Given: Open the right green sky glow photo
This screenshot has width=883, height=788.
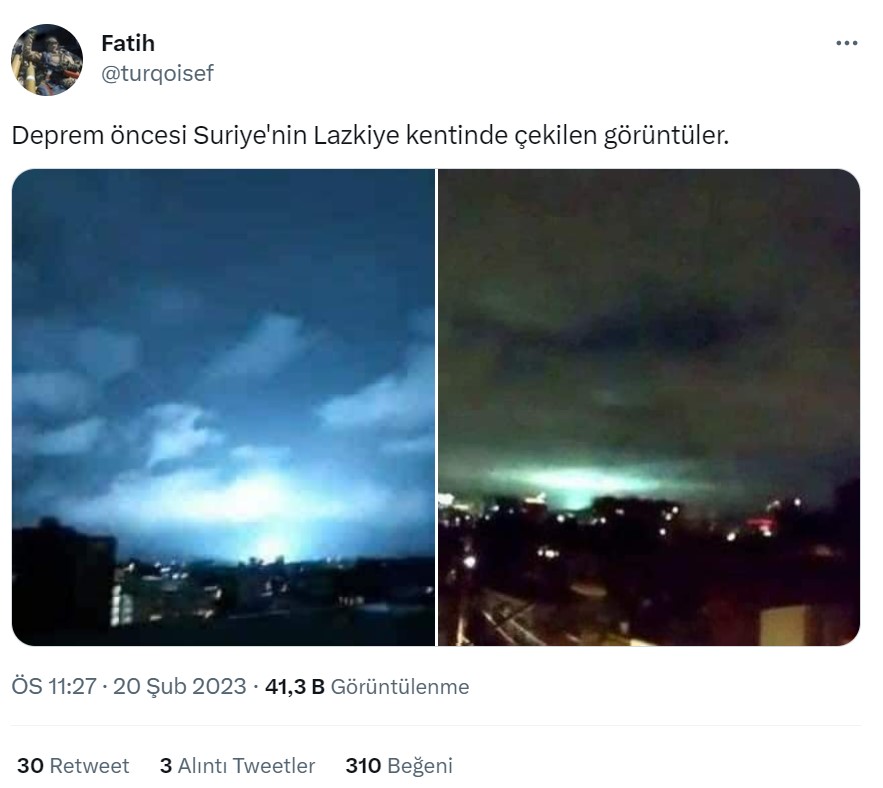Looking at the screenshot, I should point(649,407).
